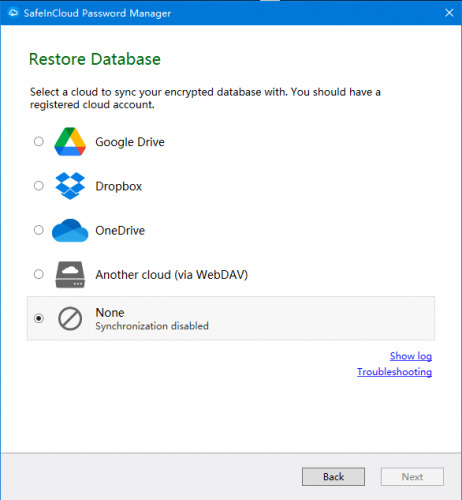Click the None prohibited-circle icon
The height and width of the screenshot is (500, 462).
coord(70,319)
